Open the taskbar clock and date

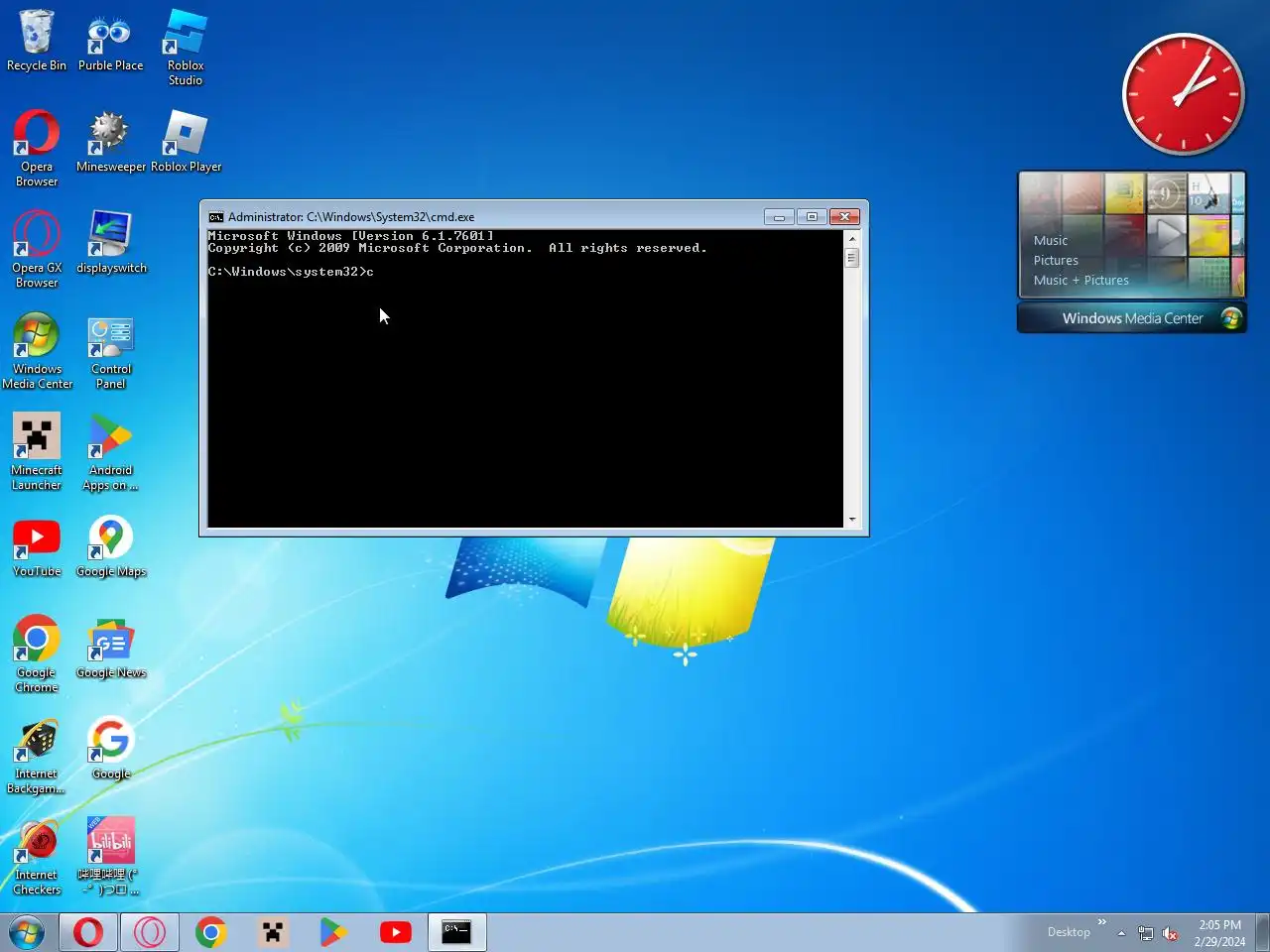click(x=1219, y=933)
